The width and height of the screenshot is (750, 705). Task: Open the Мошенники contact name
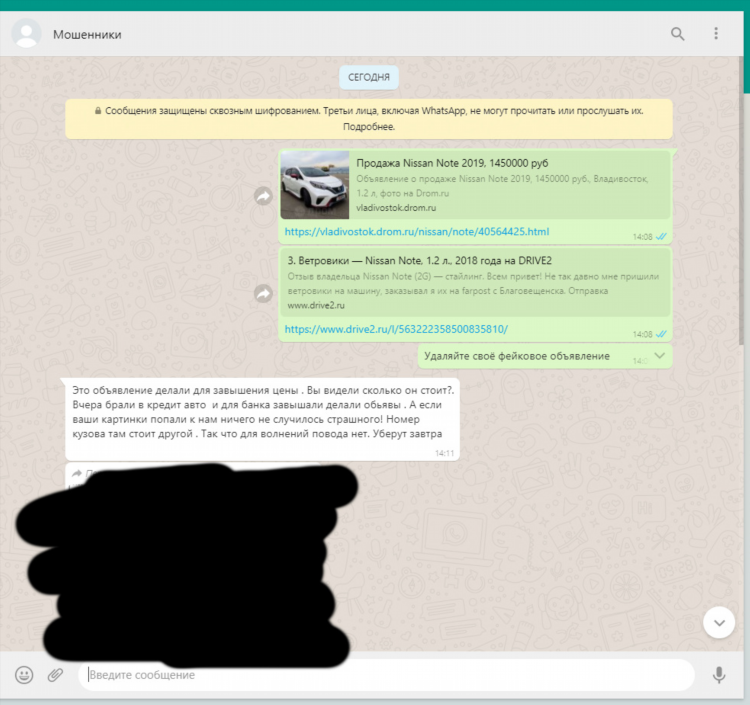87,34
